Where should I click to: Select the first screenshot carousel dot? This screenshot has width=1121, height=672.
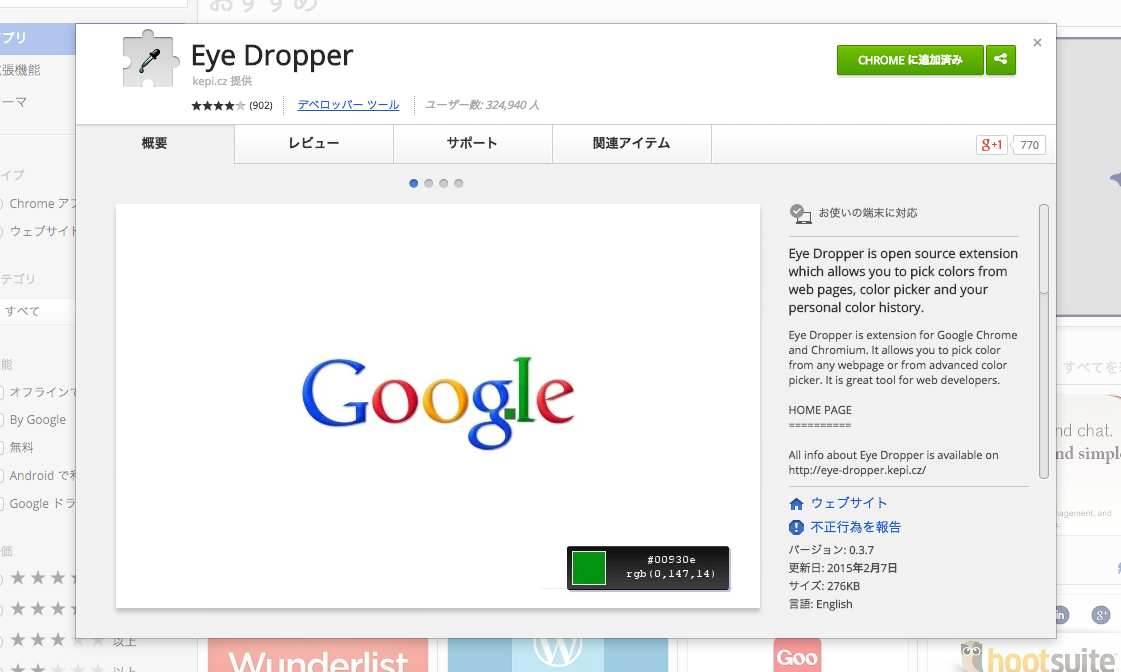pos(413,183)
